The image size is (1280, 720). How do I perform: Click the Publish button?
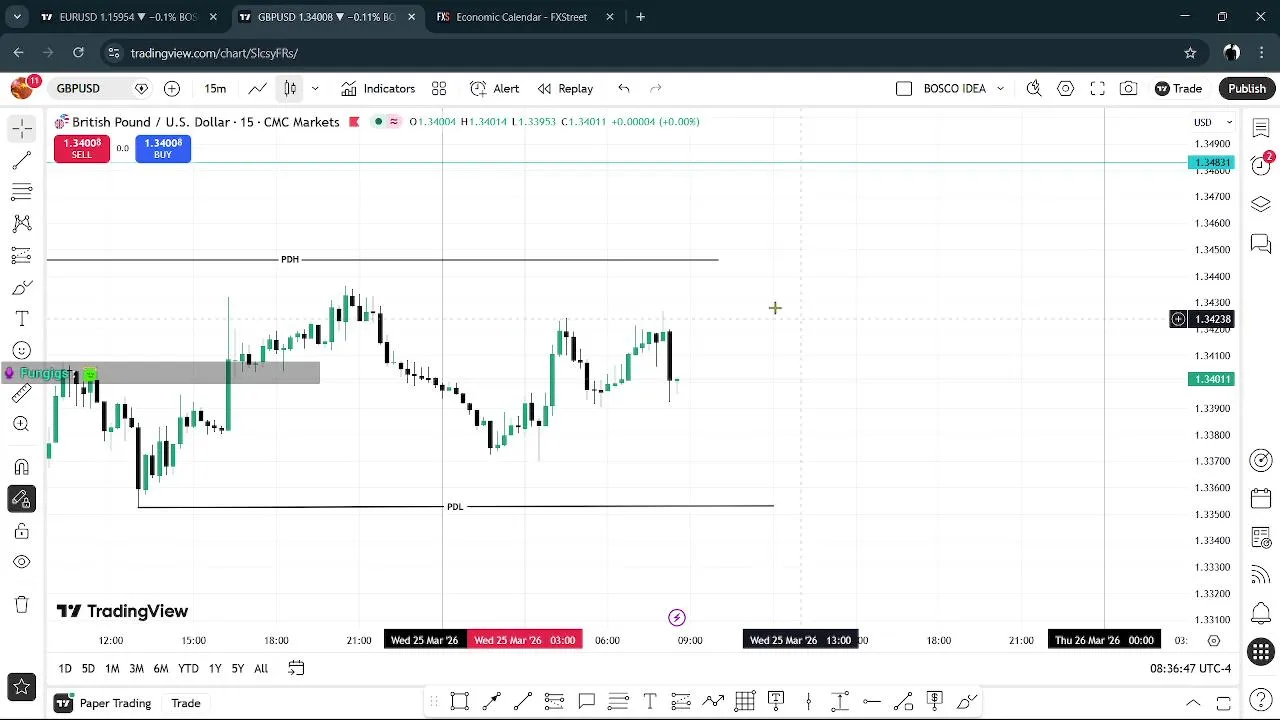[x=1247, y=89]
